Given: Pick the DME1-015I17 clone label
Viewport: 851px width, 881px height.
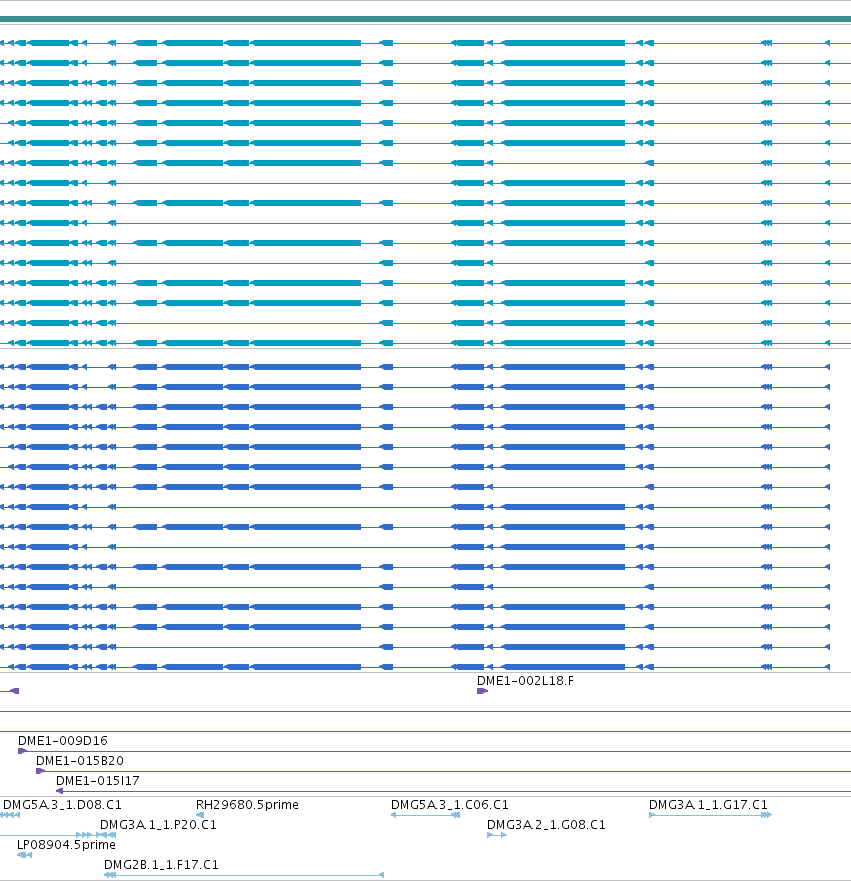Looking at the screenshot, I should [98, 780].
